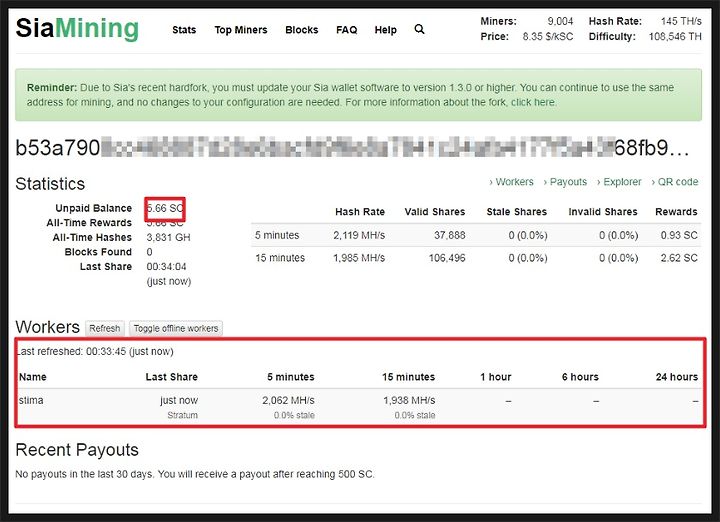
Task: Select the Price value 8.35 $/kSC
Action: [x=548, y=36]
